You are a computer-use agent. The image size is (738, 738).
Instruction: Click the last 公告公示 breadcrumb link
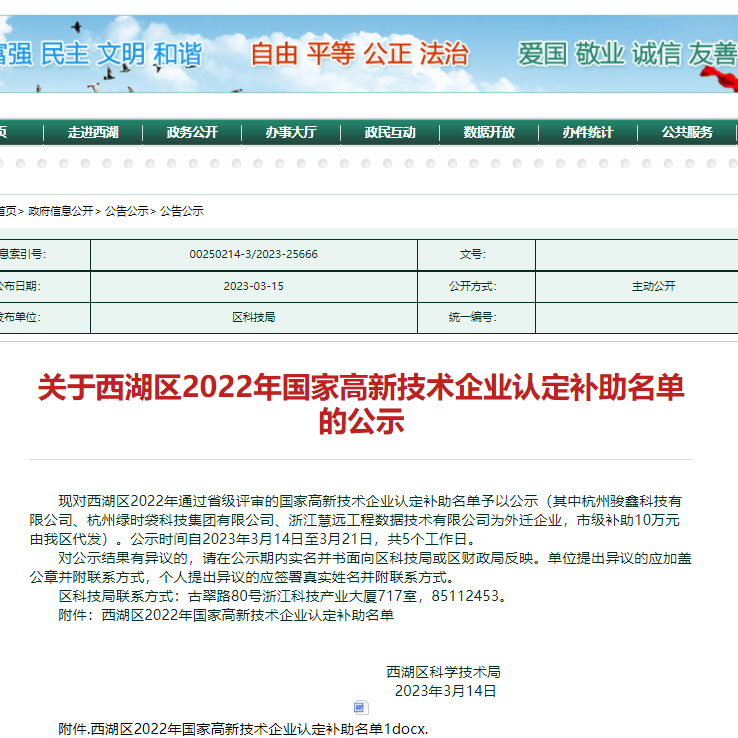click(x=182, y=211)
